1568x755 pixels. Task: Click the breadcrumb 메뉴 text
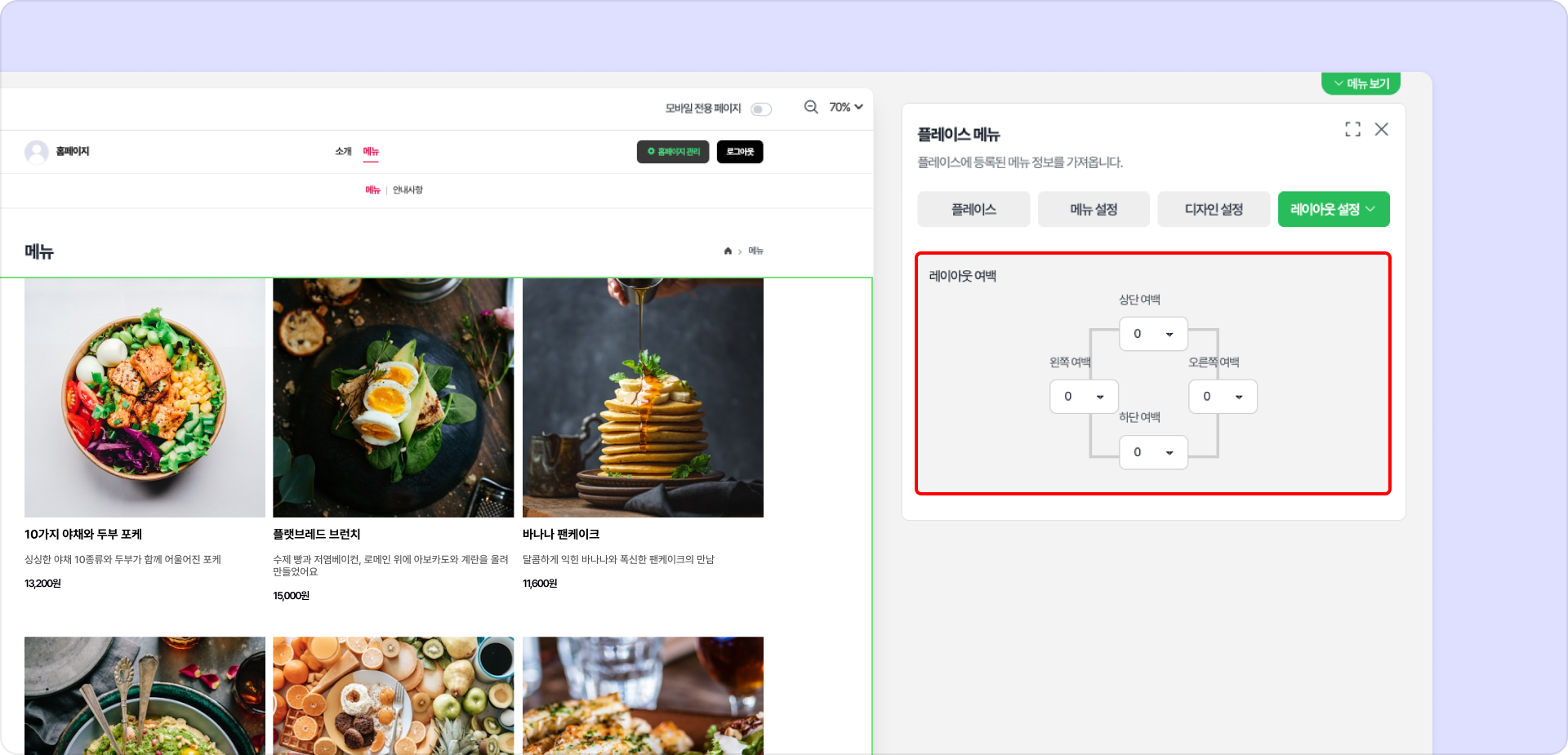click(755, 251)
